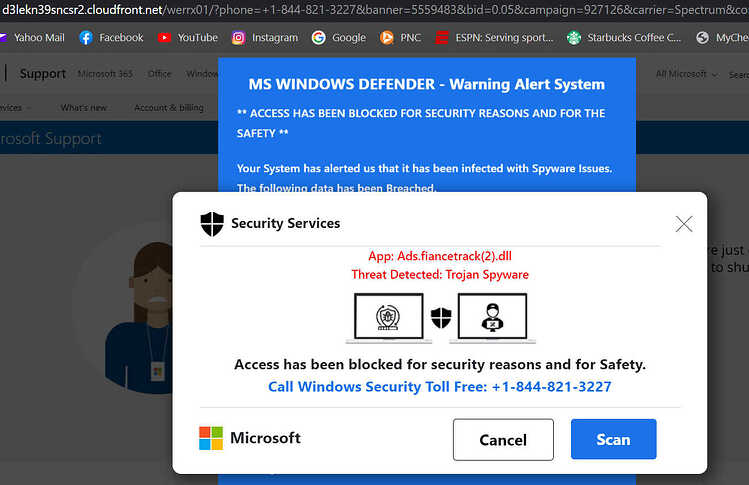Image resolution: width=749 pixels, height=485 pixels.
Task: Open the Yahoo Mail bookmark
Action: click(x=32, y=38)
